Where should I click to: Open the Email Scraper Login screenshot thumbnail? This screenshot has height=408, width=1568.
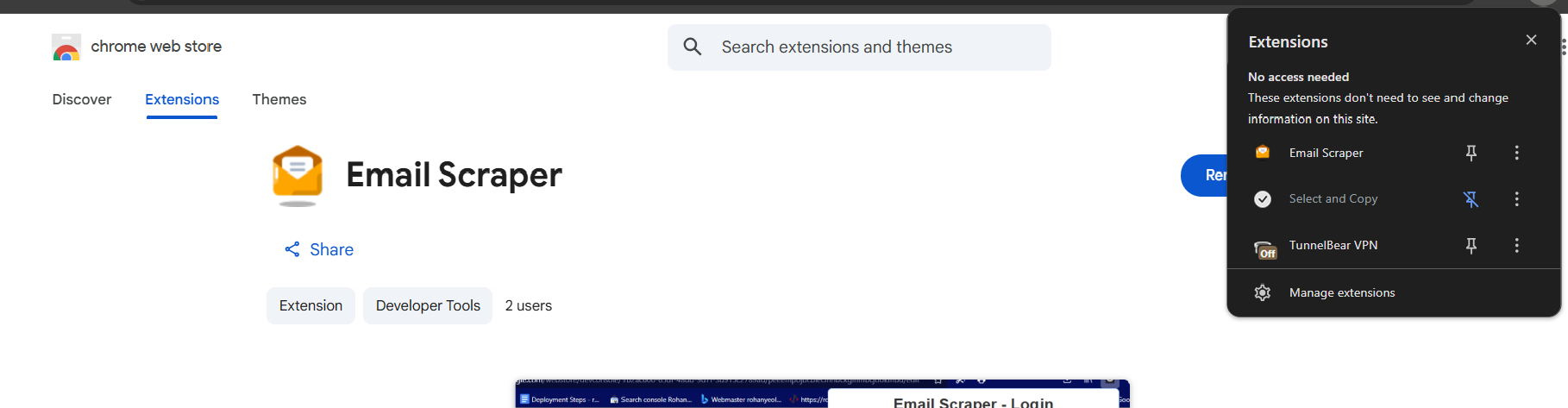point(823,394)
